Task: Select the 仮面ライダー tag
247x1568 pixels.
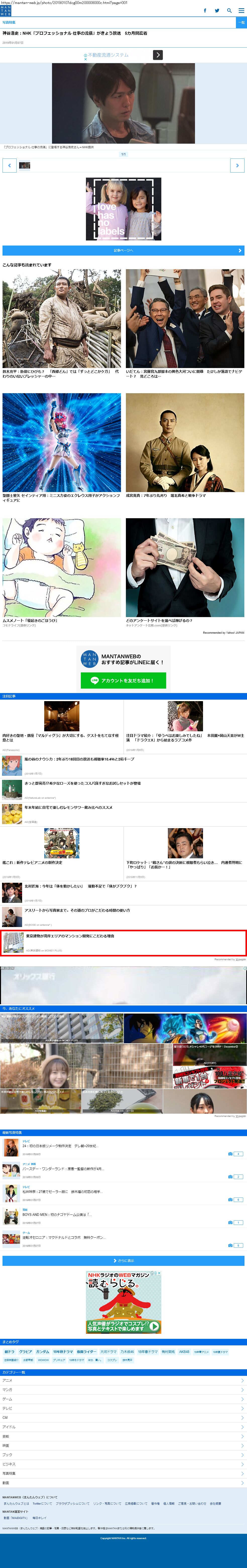Action: (x=86, y=1351)
